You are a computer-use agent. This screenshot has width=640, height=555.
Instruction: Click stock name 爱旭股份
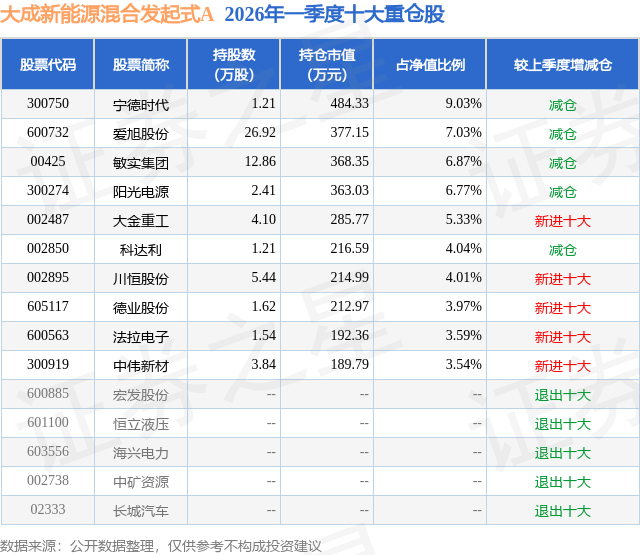pyautogui.click(x=141, y=134)
